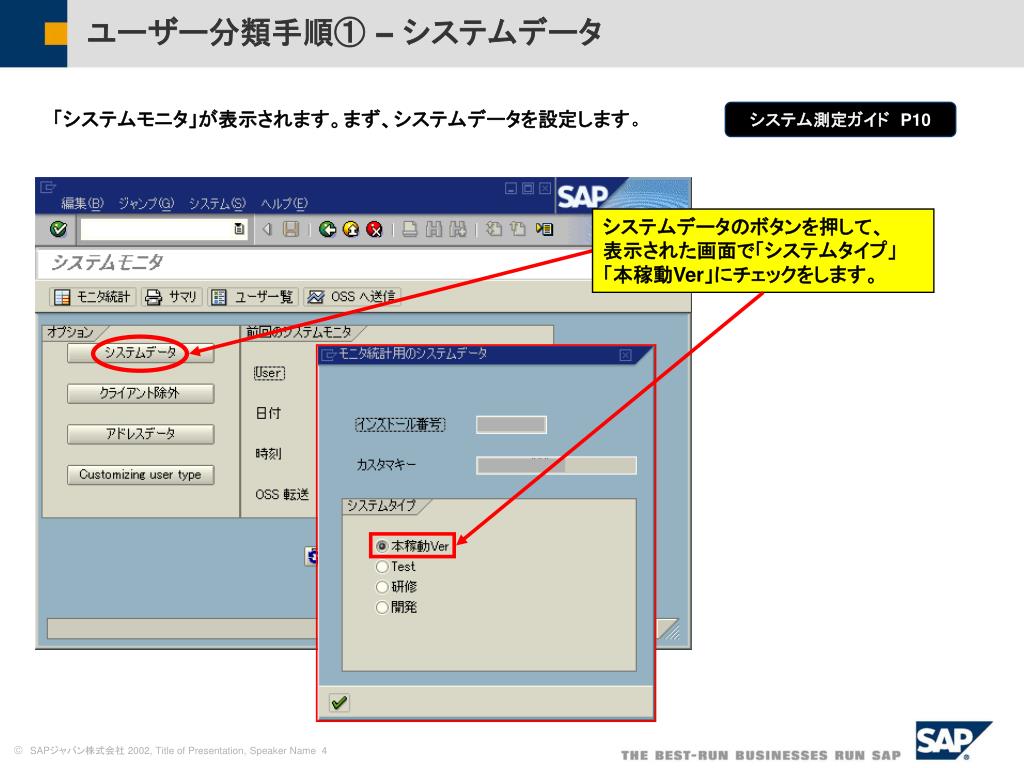This screenshot has width=1024, height=768.
Task: Click the next page navigation icon
Action: [518, 229]
